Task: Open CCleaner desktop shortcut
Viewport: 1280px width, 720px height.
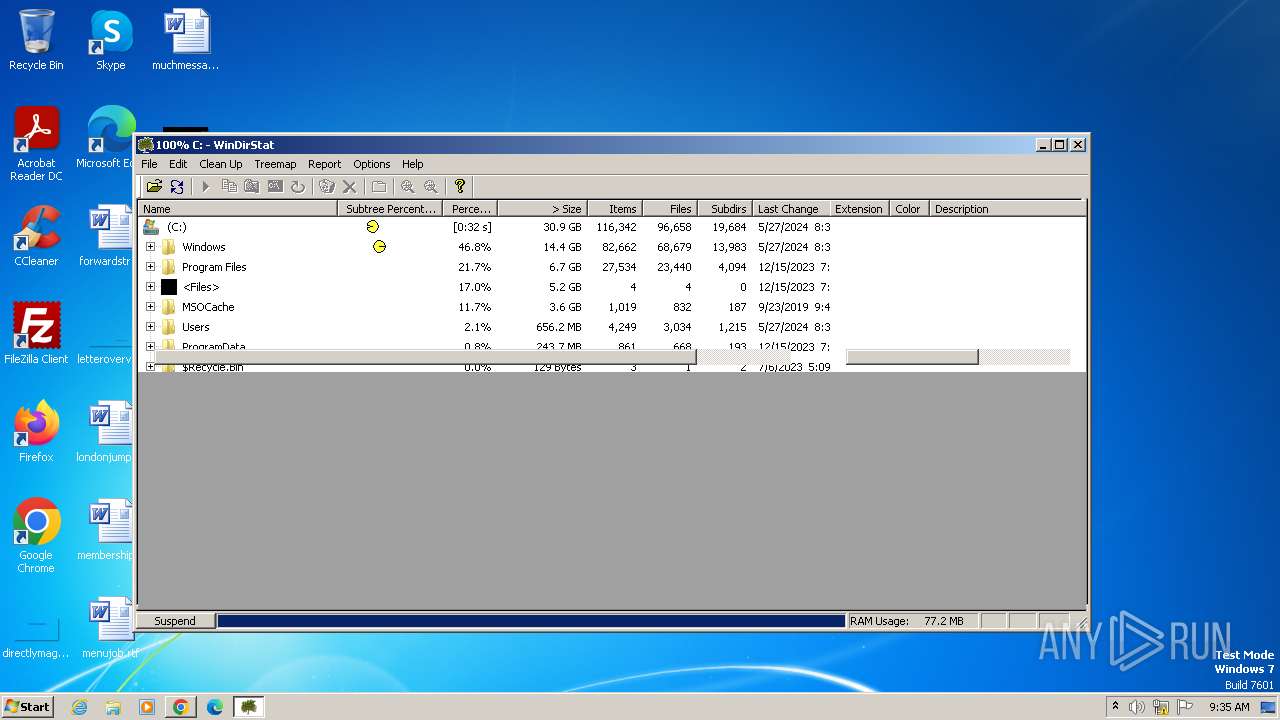Action: point(36,236)
